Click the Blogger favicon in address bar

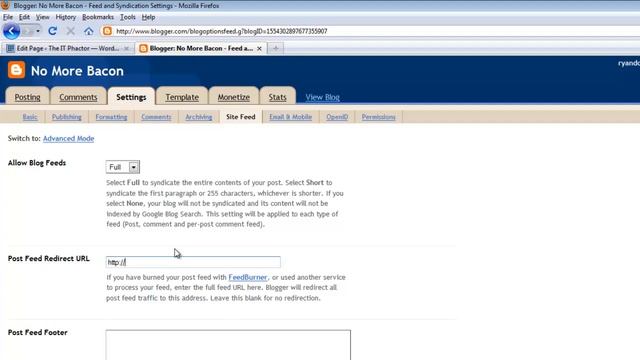tap(107, 31)
